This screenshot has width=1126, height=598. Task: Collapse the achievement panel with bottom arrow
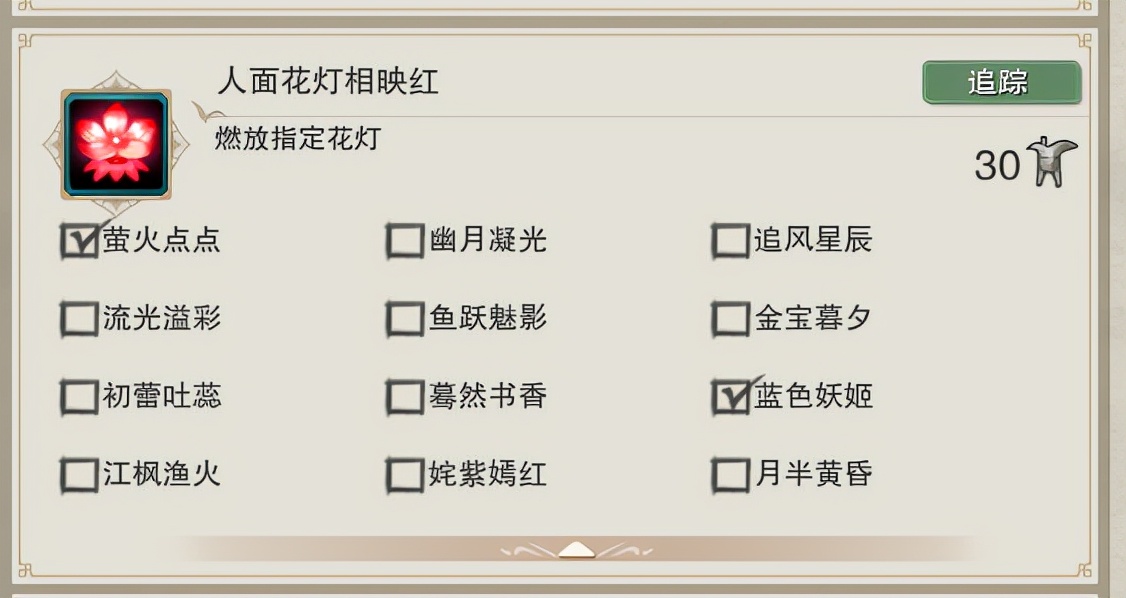coord(575,549)
